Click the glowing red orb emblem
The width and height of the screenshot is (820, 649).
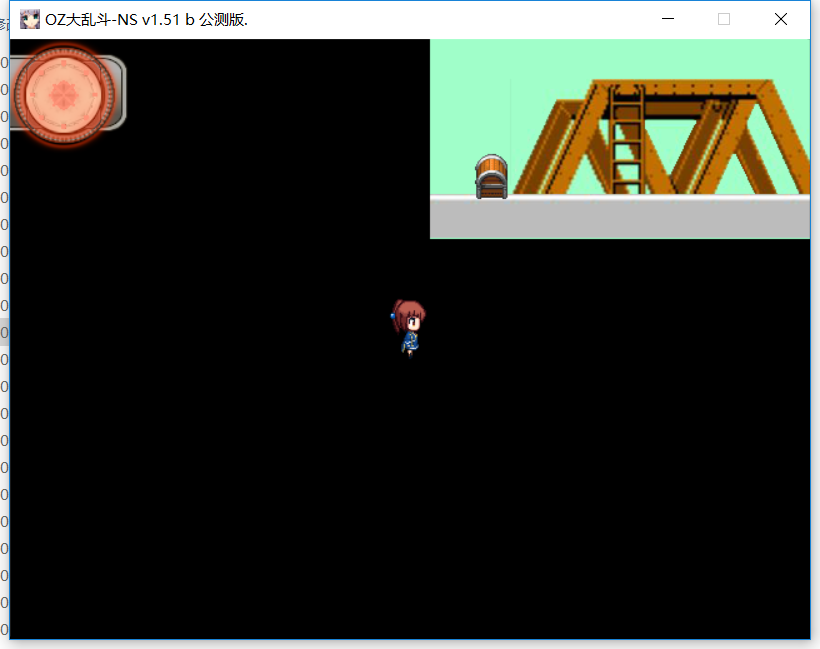pos(64,94)
